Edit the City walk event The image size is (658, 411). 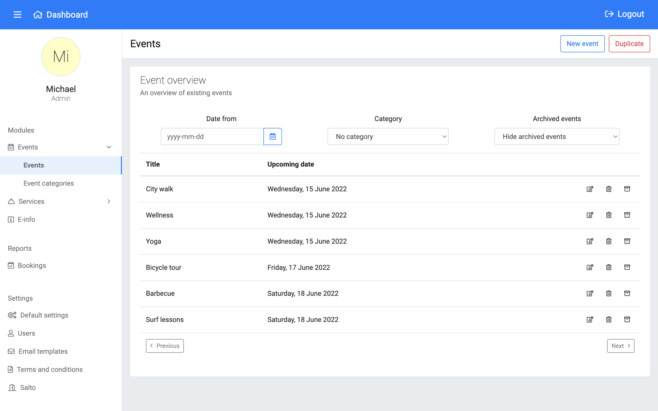pos(590,189)
